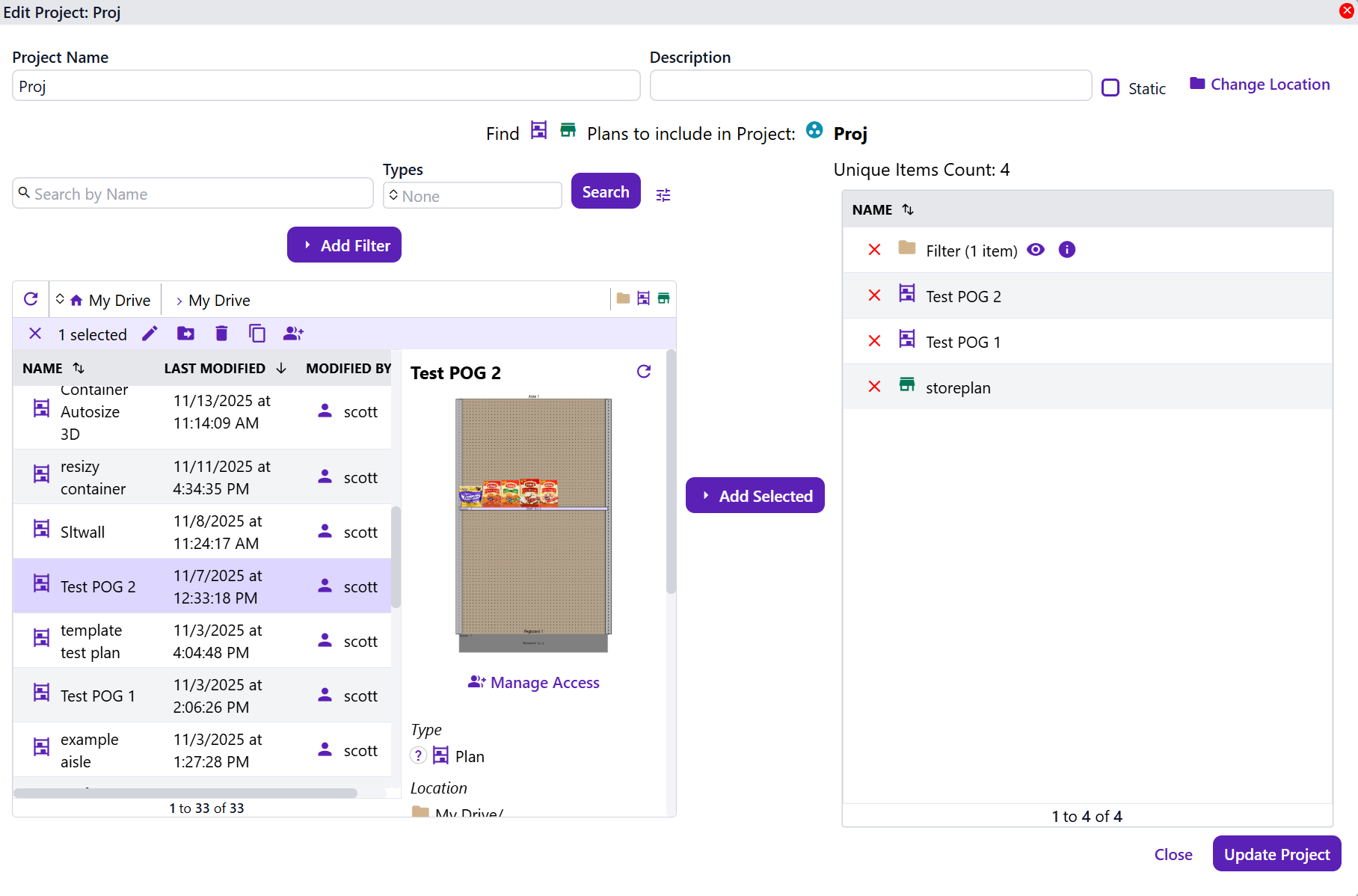Remove storeplan from the project list

tap(874, 387)
